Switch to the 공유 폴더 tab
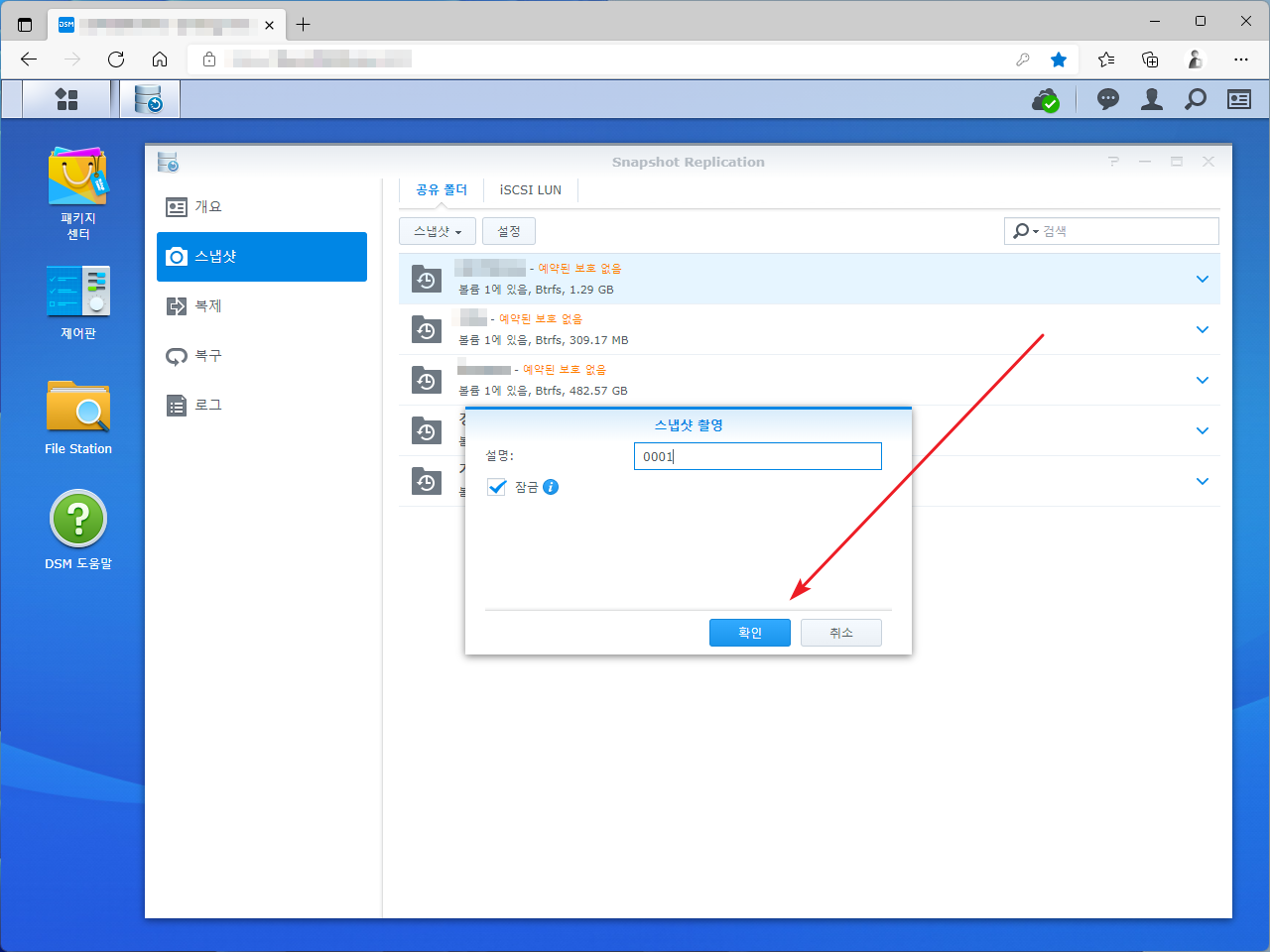Image resolution: width=1270 pixels, height=952 pixels. [442, 189]
